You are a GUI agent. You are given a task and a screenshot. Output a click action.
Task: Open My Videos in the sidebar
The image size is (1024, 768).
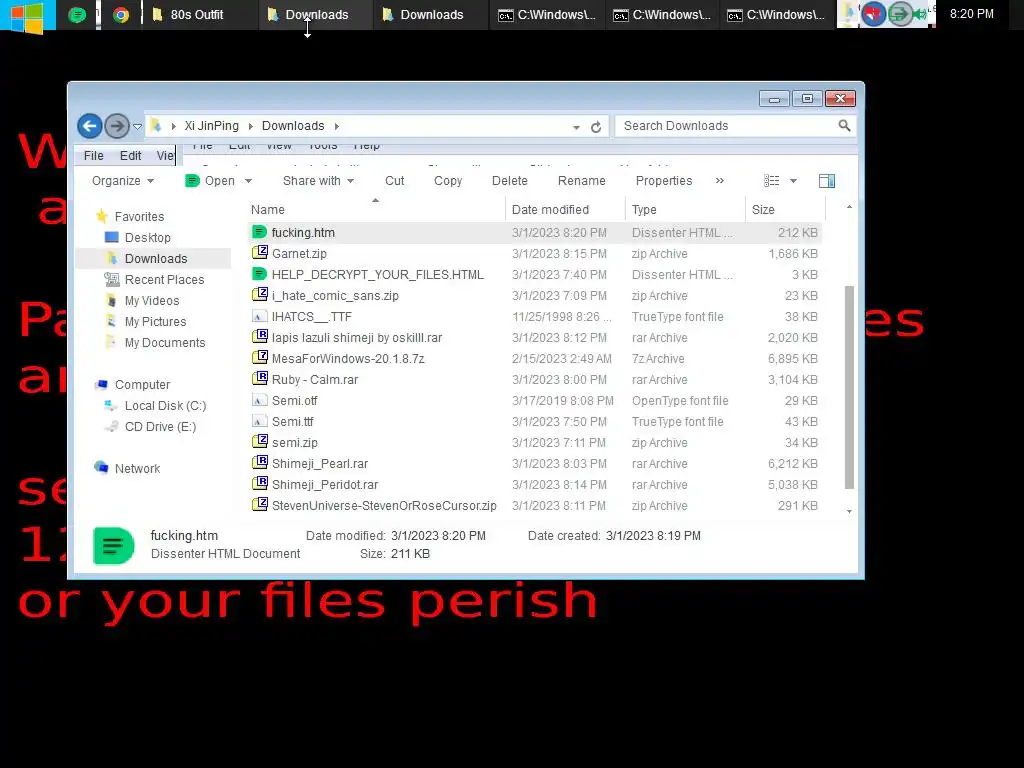coord(152,300)
